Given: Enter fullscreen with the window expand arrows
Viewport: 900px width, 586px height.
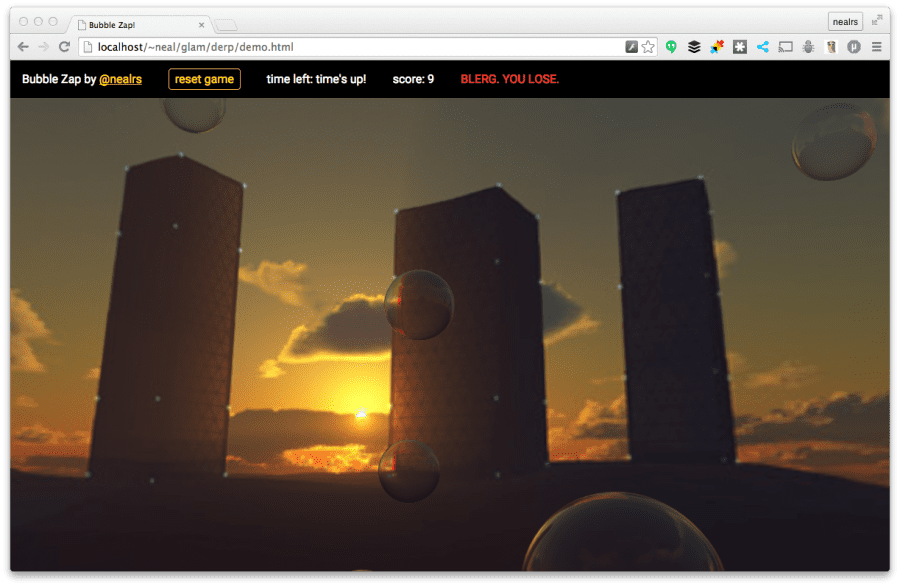Looking at the screenshot, I should (x=876, y=21).
